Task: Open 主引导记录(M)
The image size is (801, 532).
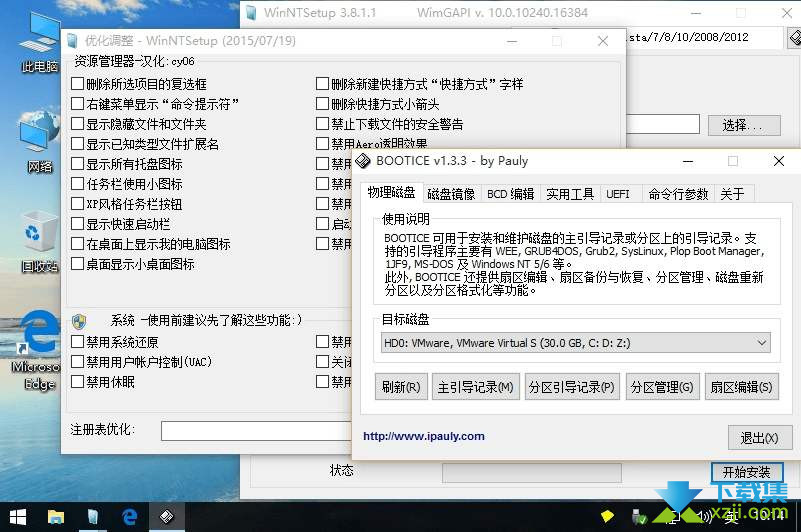Action: 476,387
